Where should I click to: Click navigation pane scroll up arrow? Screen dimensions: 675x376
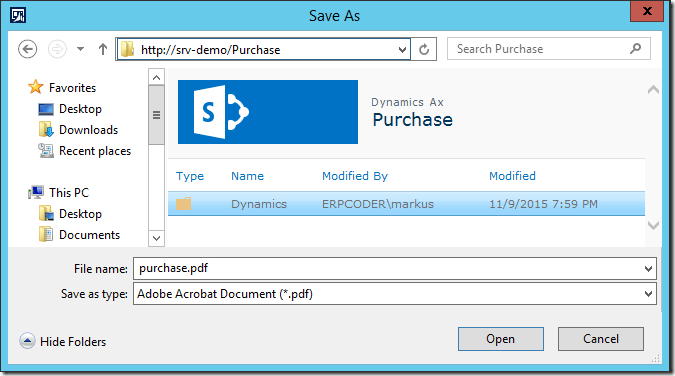pos(156,78)
